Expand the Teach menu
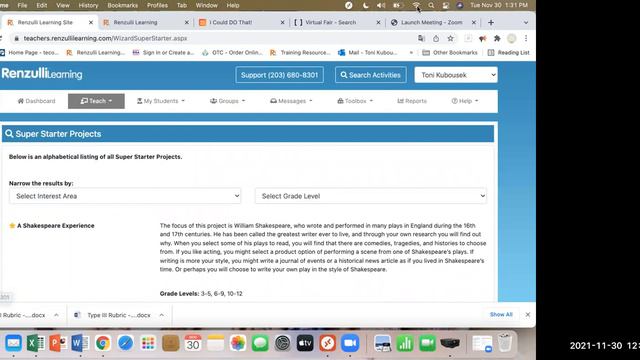640x360 pixels. click(x=96, y=101)
